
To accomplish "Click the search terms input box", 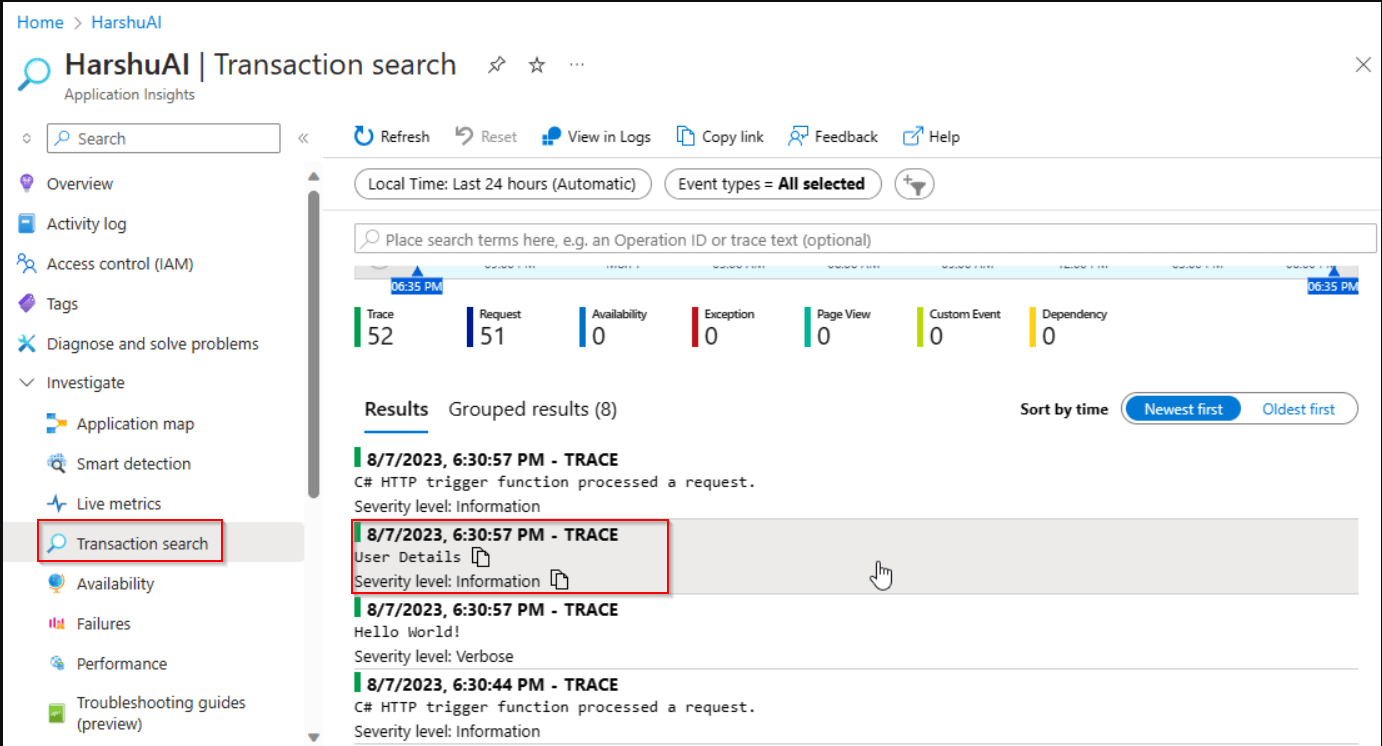I will pyautogui.click(x=866, y=240).
